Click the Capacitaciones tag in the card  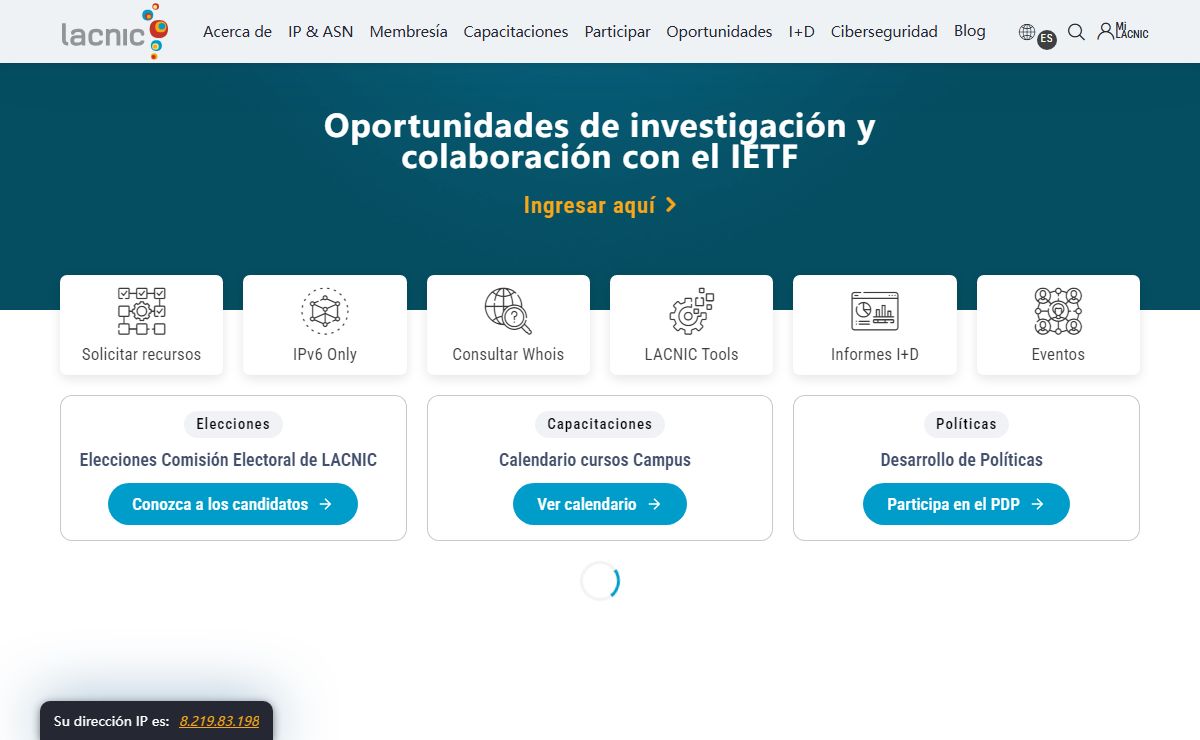(x=600, y=424)
